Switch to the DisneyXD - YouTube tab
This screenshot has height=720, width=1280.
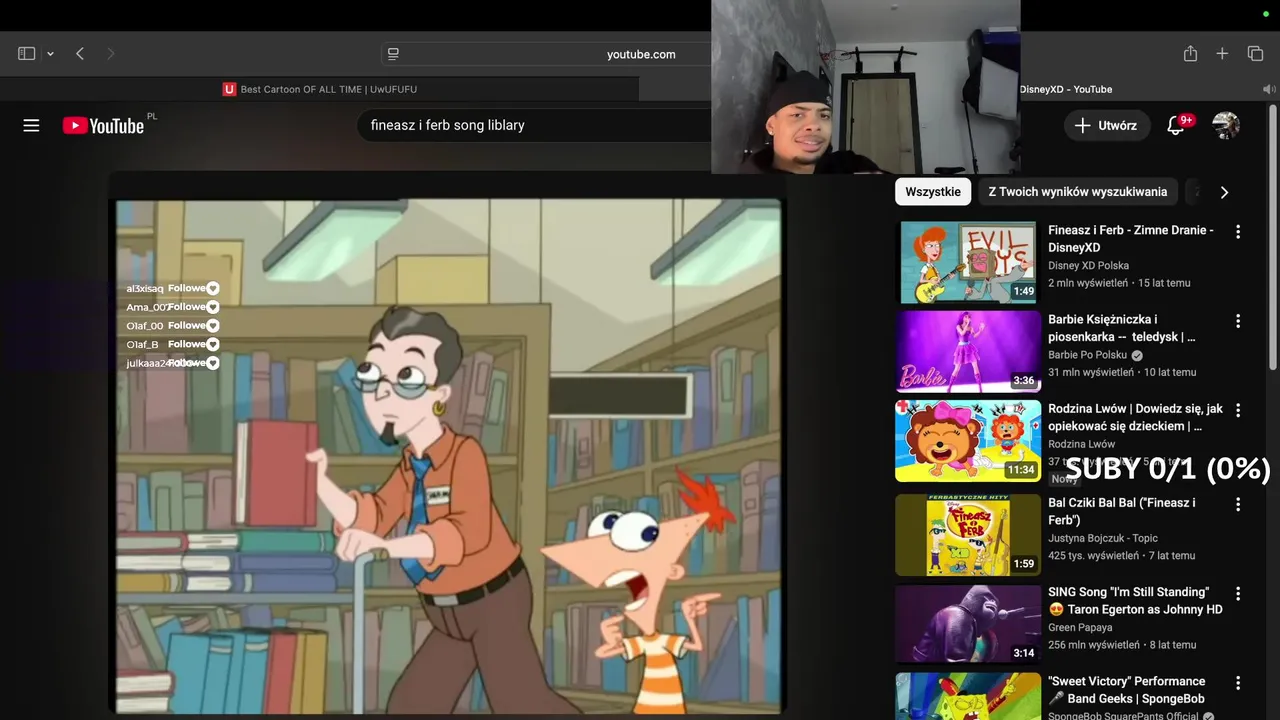tap(1065, 89)
